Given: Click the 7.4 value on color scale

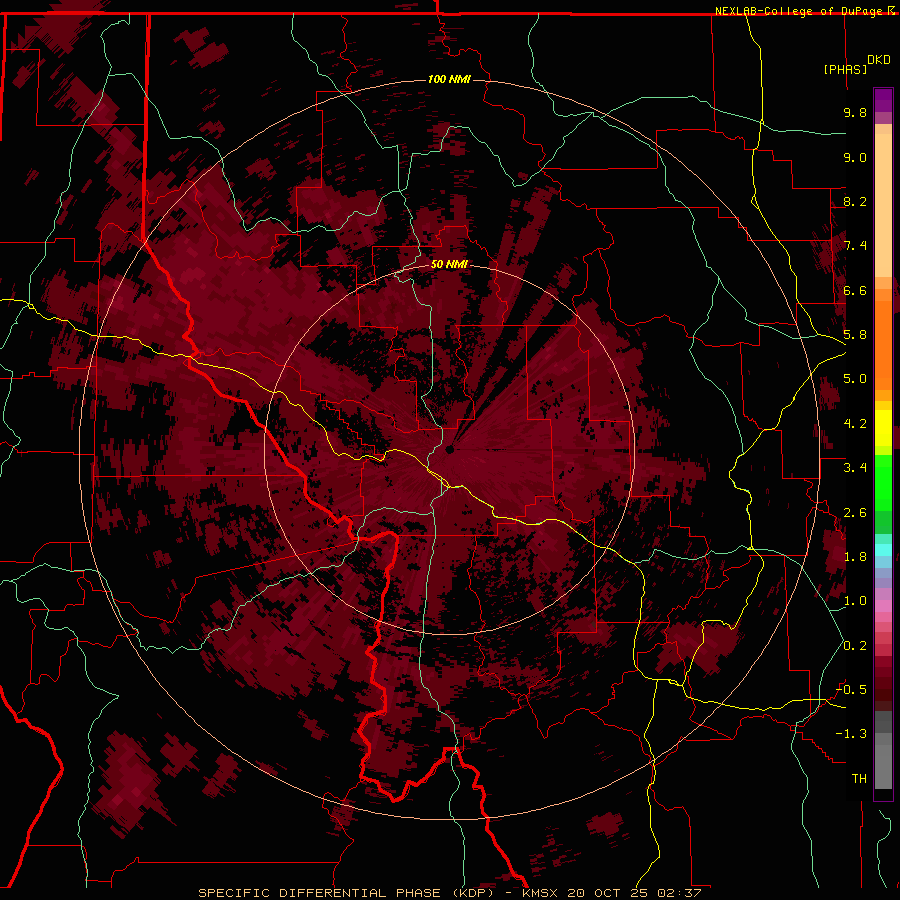Looking at the screenshot, I should pyautogui.click(x=855, y=246).
